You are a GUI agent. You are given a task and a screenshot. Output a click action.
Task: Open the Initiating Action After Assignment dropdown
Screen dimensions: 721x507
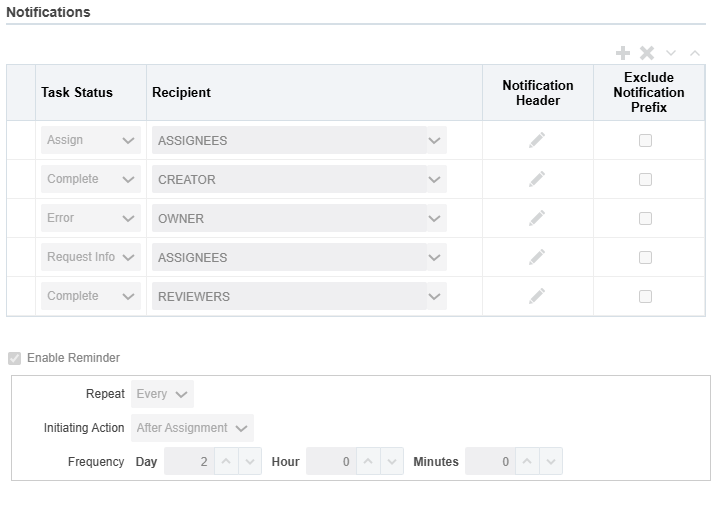pos(192,428)
